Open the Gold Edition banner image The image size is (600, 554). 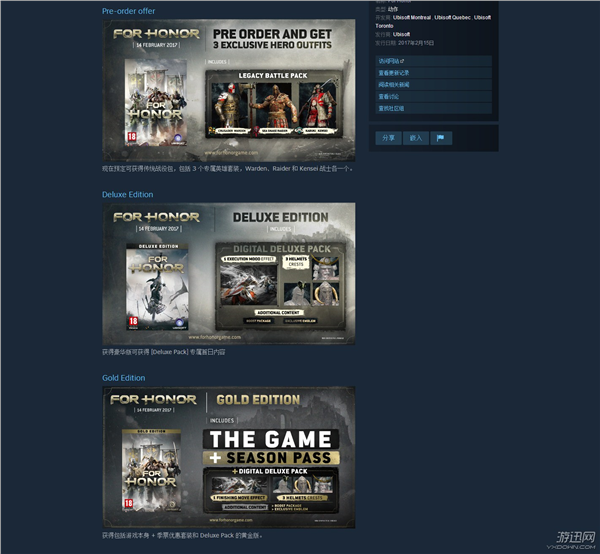click(229, 457)
